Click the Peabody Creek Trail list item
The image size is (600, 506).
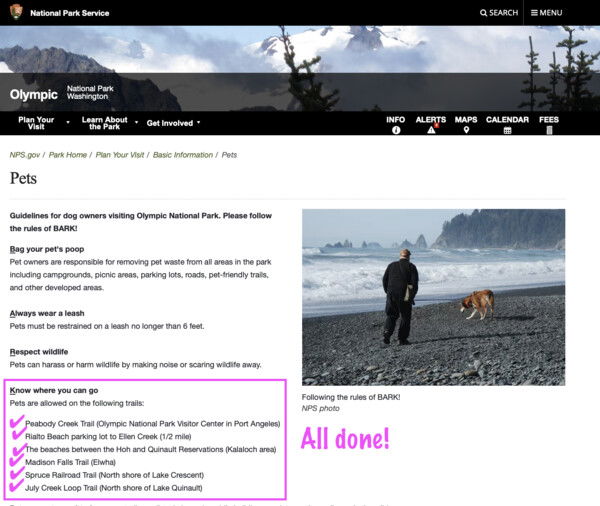click(x=153, y=424)
